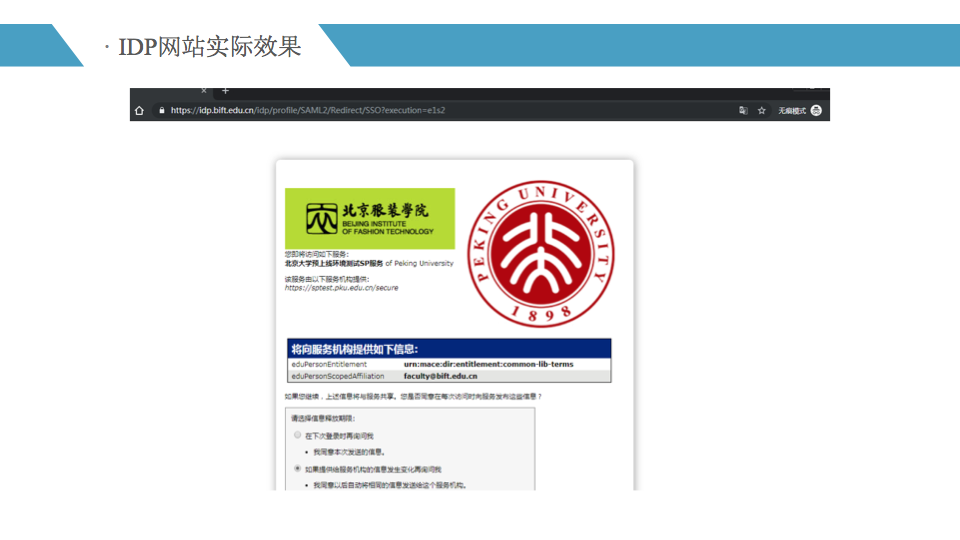Select the "ask if information changes" radio option

click(297, 468)
